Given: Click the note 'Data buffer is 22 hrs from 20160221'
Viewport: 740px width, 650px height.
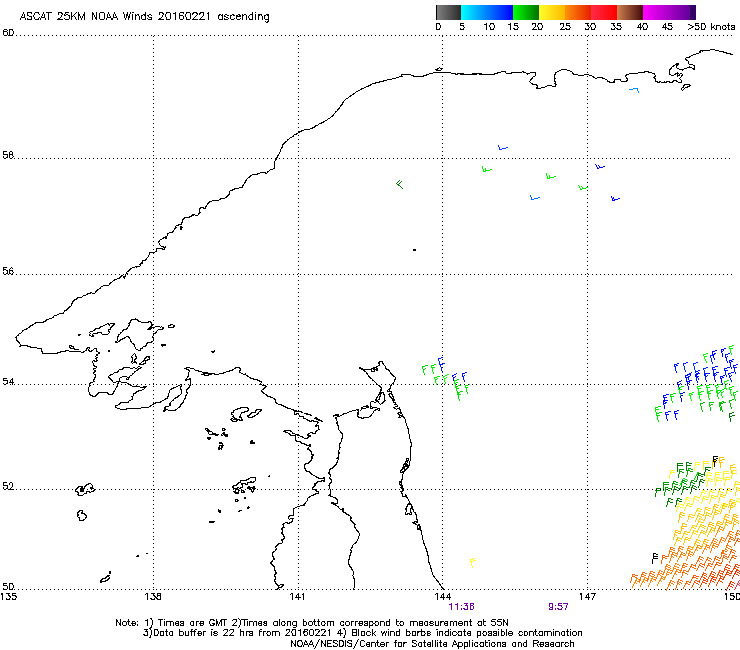Looking at the screenshot, I should point(243,633).
